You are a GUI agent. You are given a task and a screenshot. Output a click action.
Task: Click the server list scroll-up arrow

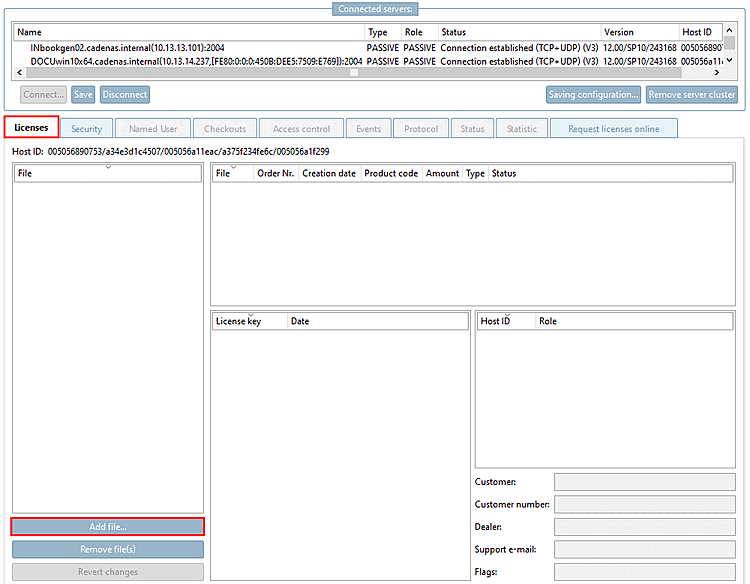pyautogui.click(x=729, y=30)
